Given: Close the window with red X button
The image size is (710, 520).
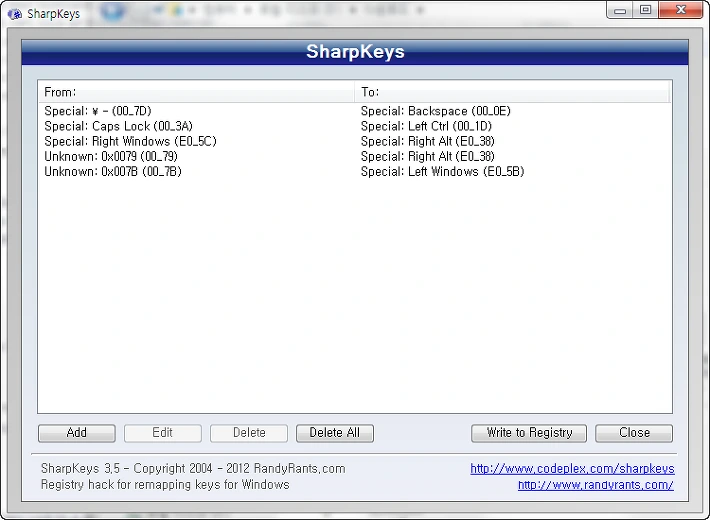Looking at the screenshot, I should [x=681, y=10].
